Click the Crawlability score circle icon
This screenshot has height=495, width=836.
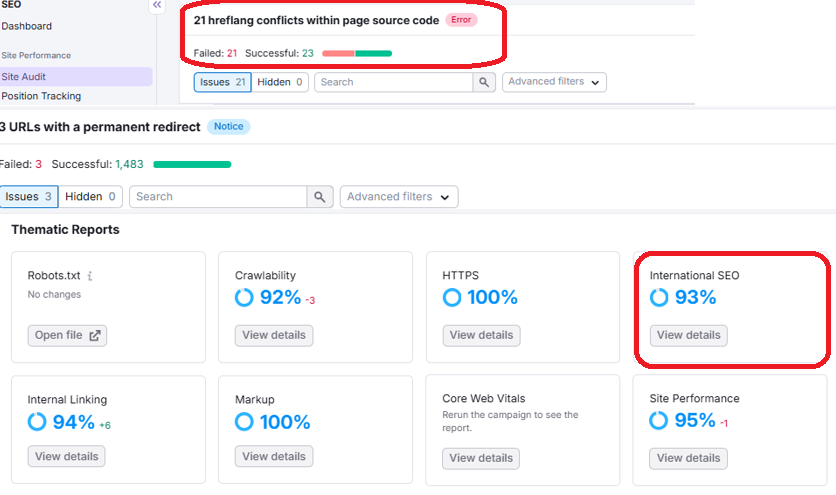click(x=244, y=298)
